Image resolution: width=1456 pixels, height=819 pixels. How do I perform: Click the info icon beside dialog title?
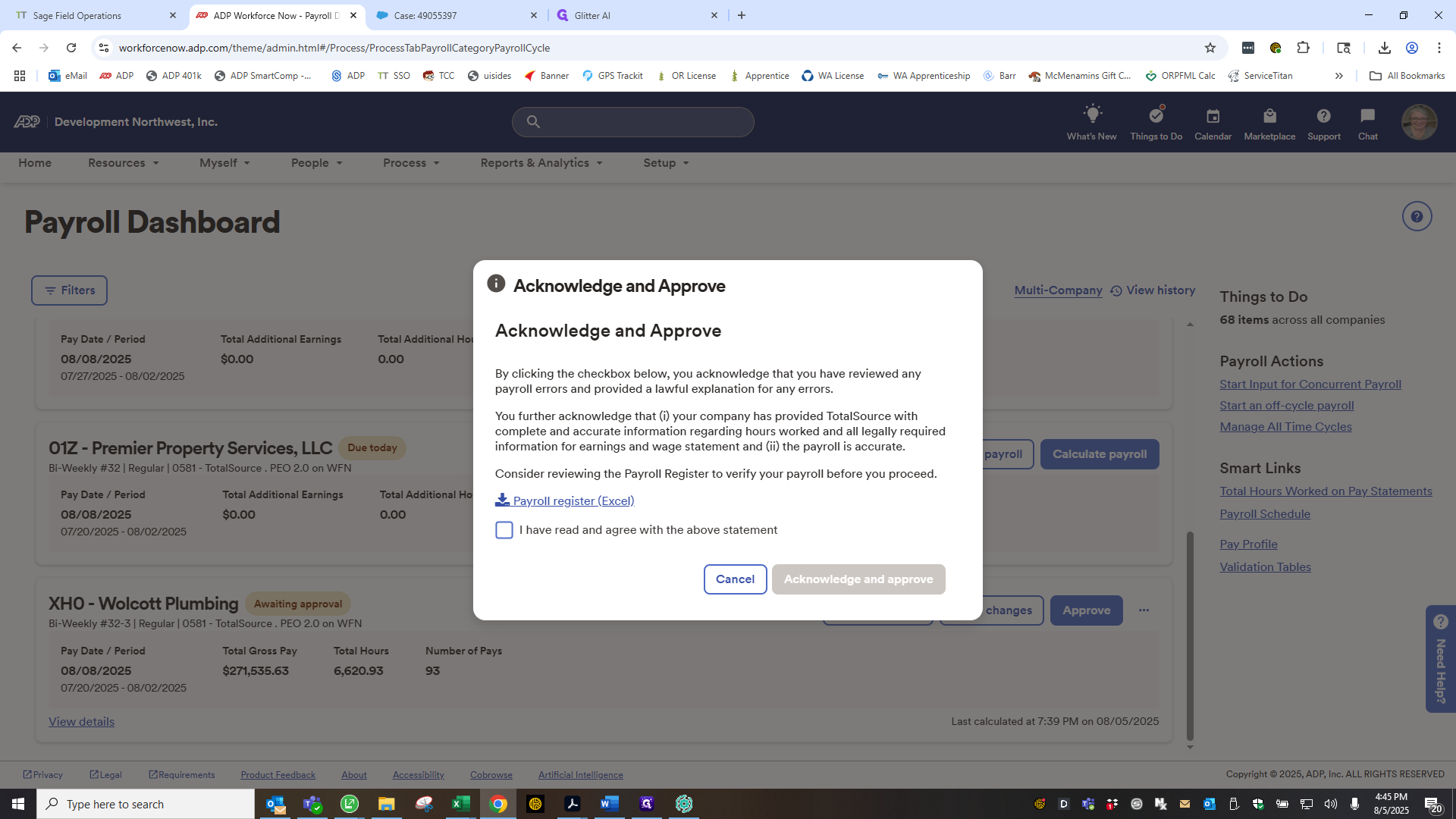[x=496, y=284]
